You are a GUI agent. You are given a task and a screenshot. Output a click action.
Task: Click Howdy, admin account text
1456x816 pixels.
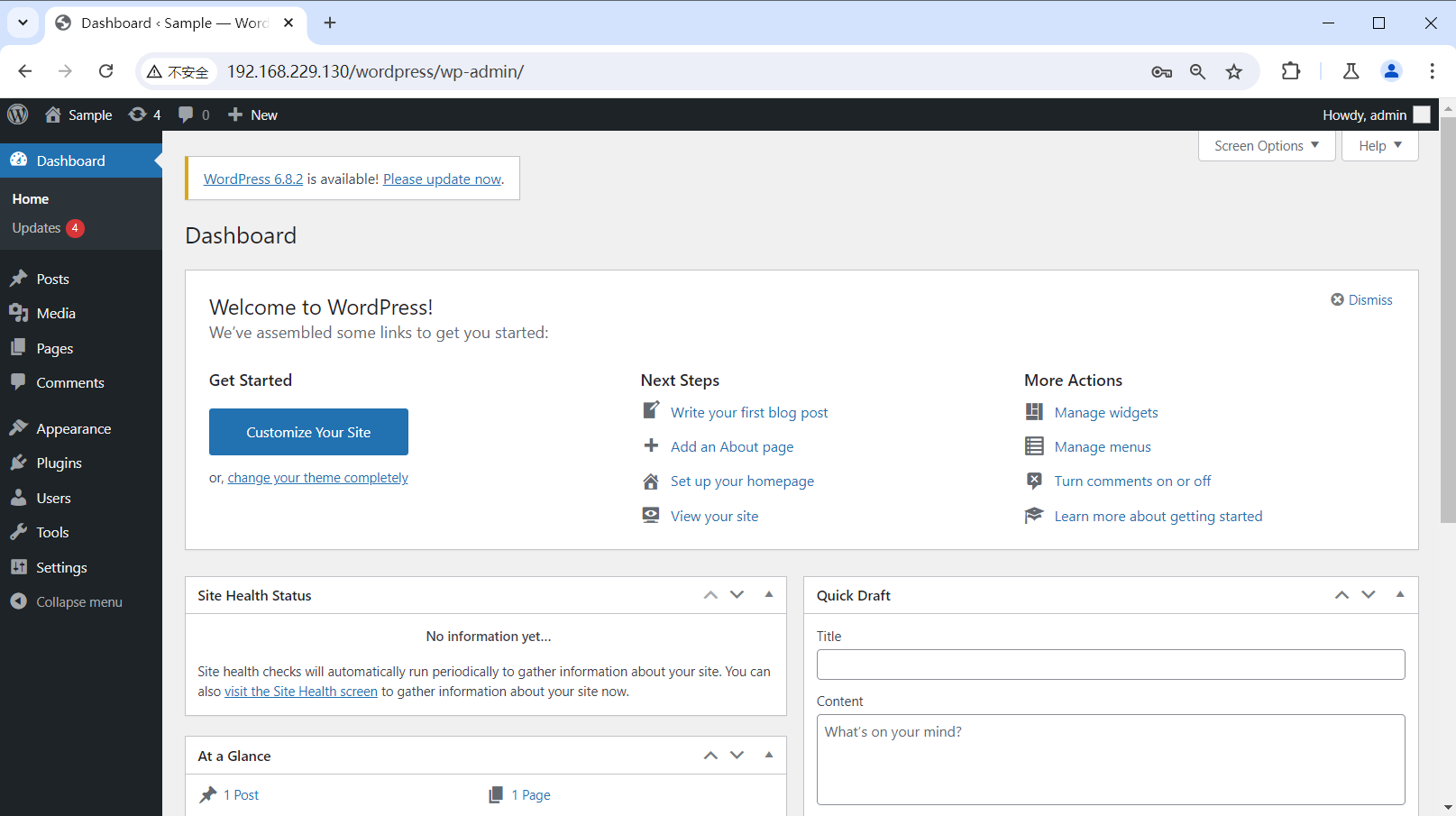click(x=1364, y=115)
